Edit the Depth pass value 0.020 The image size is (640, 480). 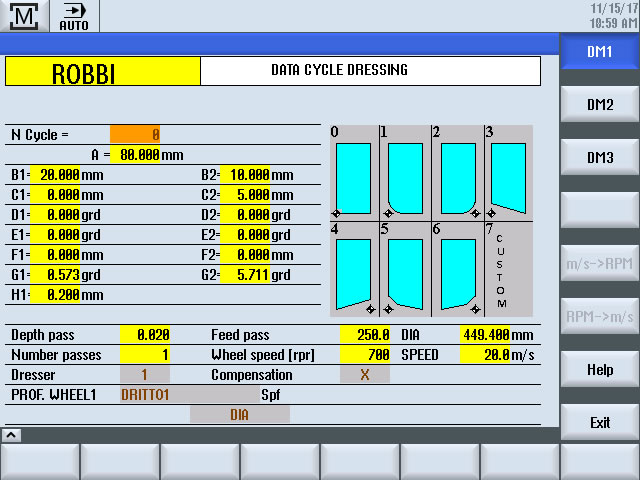click(x=145, y=335)
